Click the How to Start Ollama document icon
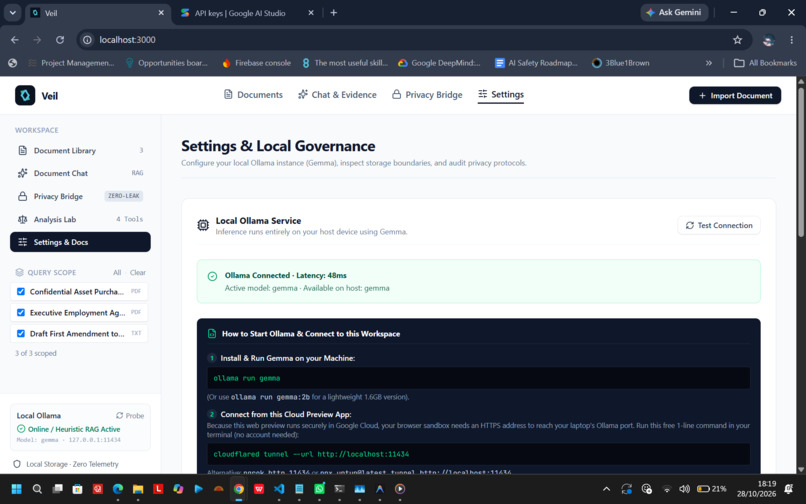 click(212, 334)
